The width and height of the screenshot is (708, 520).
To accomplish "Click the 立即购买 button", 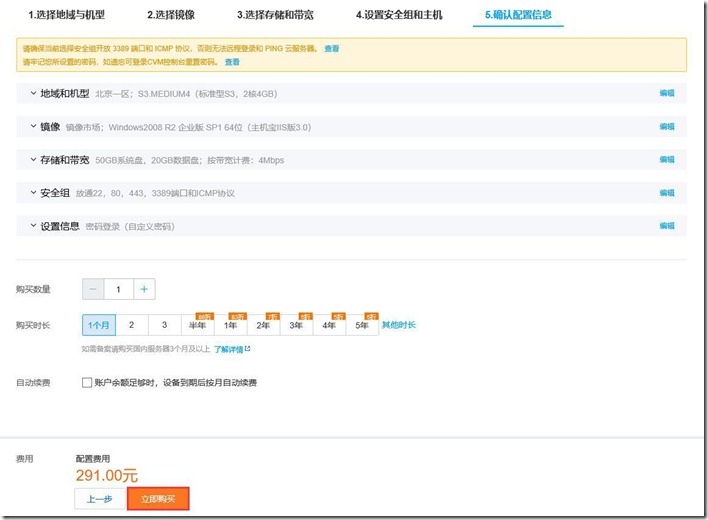I will pyautogui.click(x=158, y=498).
